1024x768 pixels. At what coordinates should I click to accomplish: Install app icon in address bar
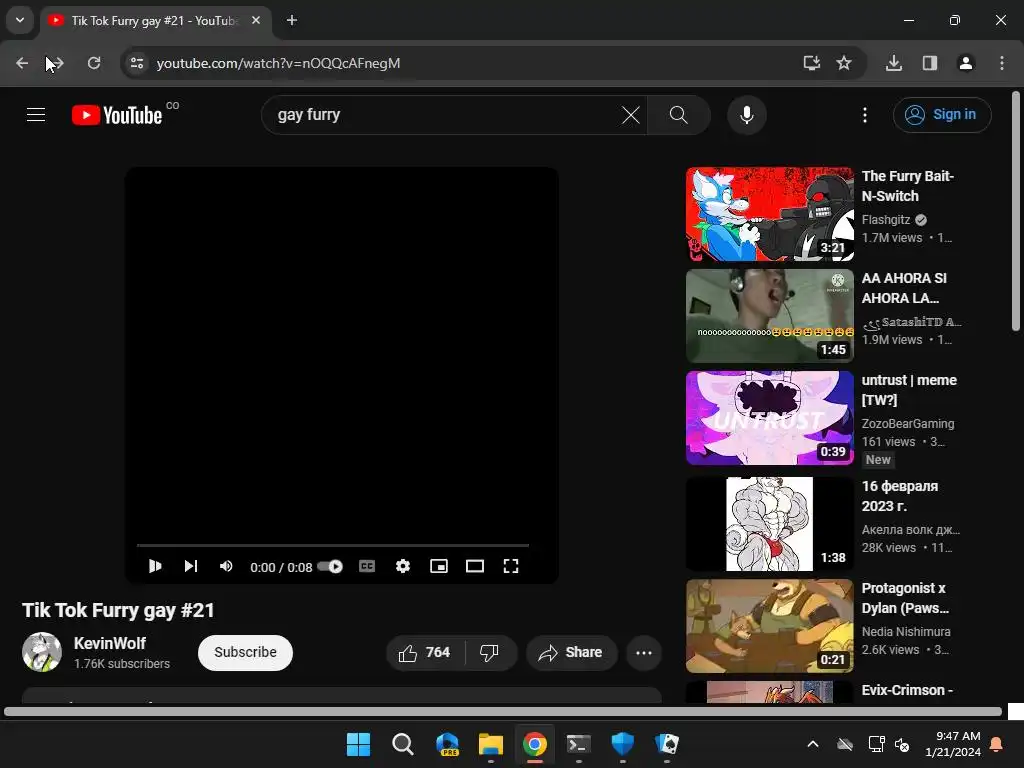[x=812, y=63]
